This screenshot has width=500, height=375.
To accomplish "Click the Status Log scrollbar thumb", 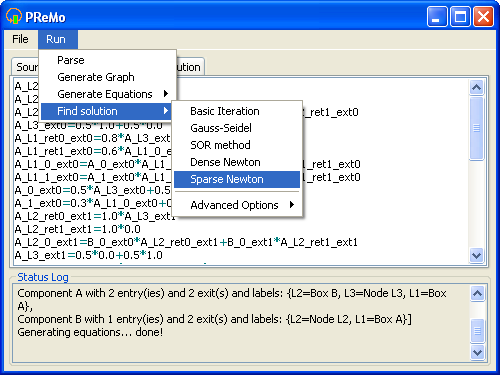I will (477, 331).
